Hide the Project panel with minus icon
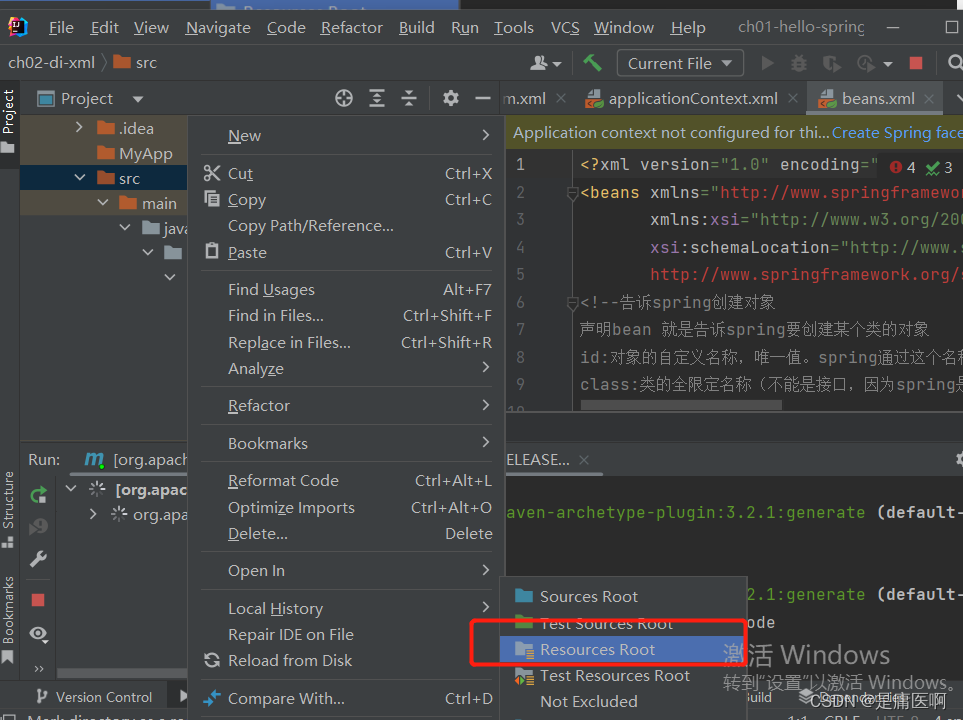Image resolution: width=963 pixels, height=720 pixels. coord(483,98)
